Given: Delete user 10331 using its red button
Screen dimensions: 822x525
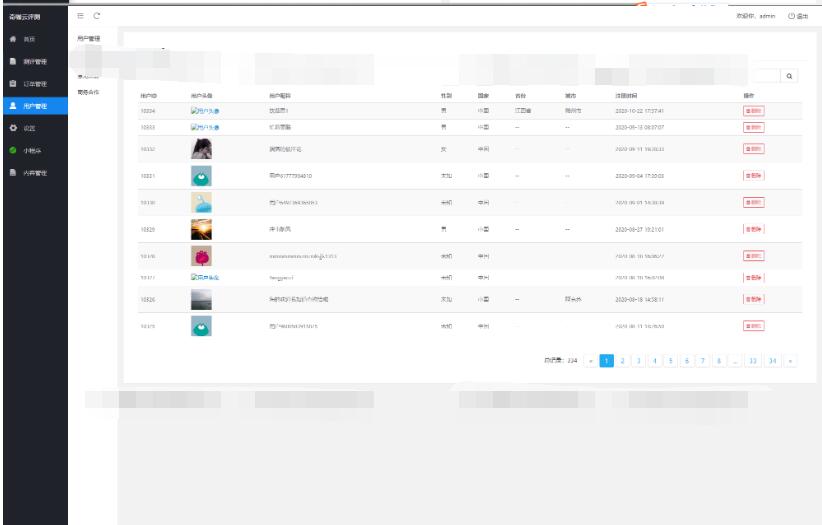Looking at the screenshot, I should [x=753, y=173].
